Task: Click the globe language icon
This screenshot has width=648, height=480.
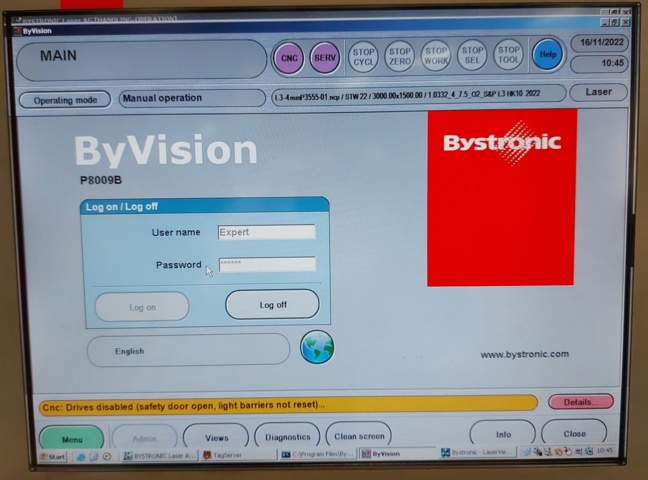Action: pyautogui.click(x=317, y=347)
